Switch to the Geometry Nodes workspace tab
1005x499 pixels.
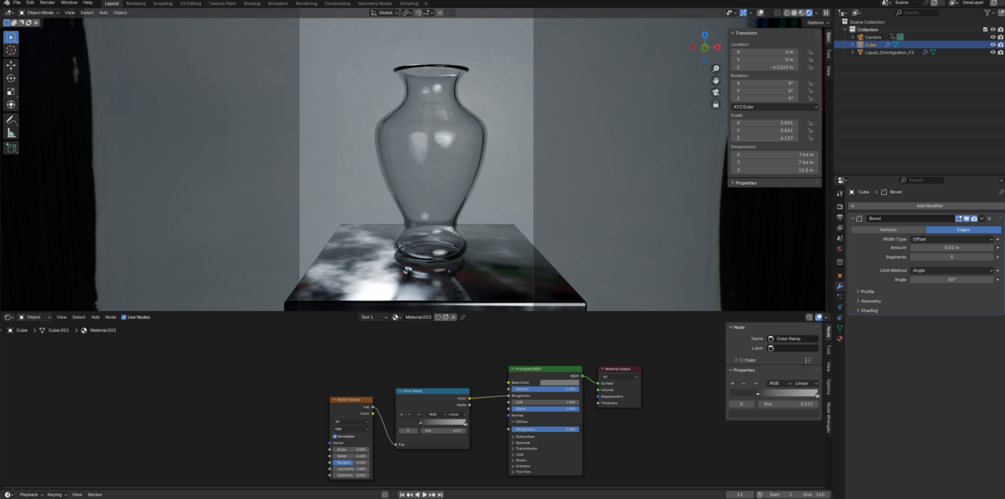[x=375, y=3]
